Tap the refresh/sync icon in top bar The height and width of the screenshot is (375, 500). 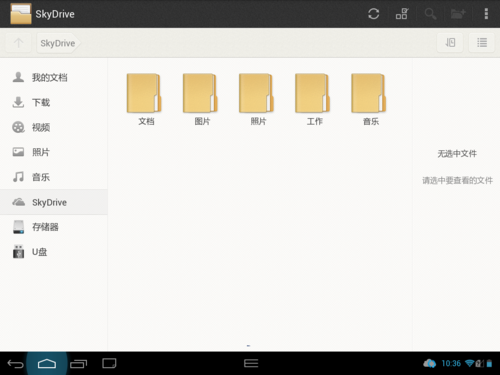(x=373, y=14)
